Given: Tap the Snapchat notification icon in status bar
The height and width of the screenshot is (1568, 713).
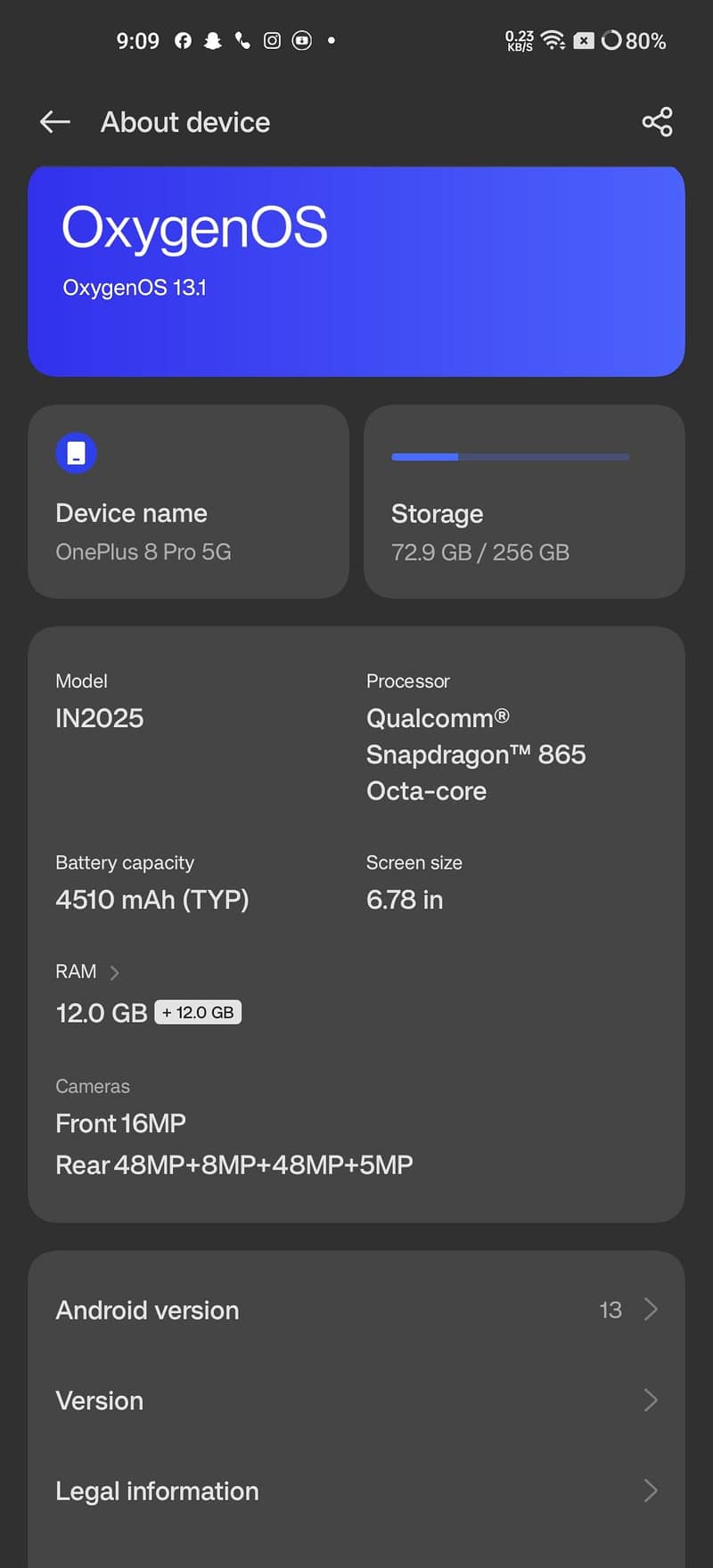Looking at the screenshot, I should click(x=213, y=41).
